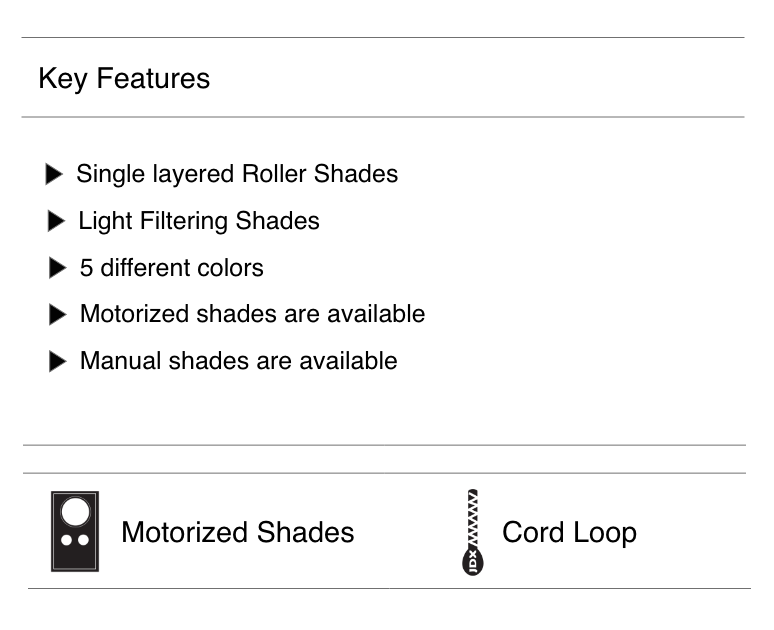
Task: Click the large circle on the remote icon
Action: click(x=75, y=512)
